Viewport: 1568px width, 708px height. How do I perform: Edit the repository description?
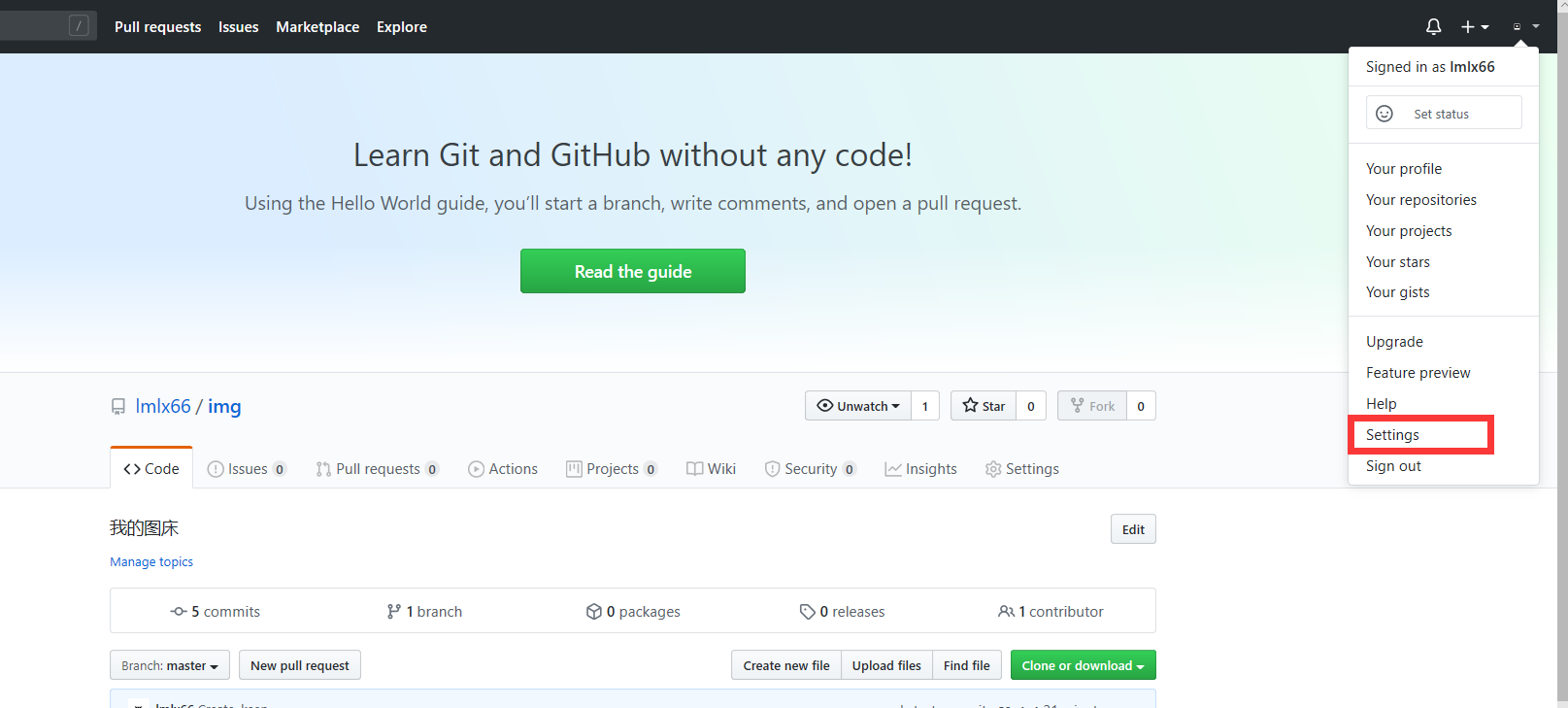pos(1133,529)
